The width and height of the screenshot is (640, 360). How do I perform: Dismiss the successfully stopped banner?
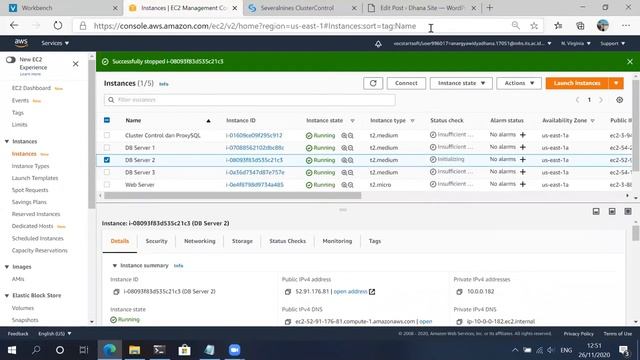[x=630, y=62]
